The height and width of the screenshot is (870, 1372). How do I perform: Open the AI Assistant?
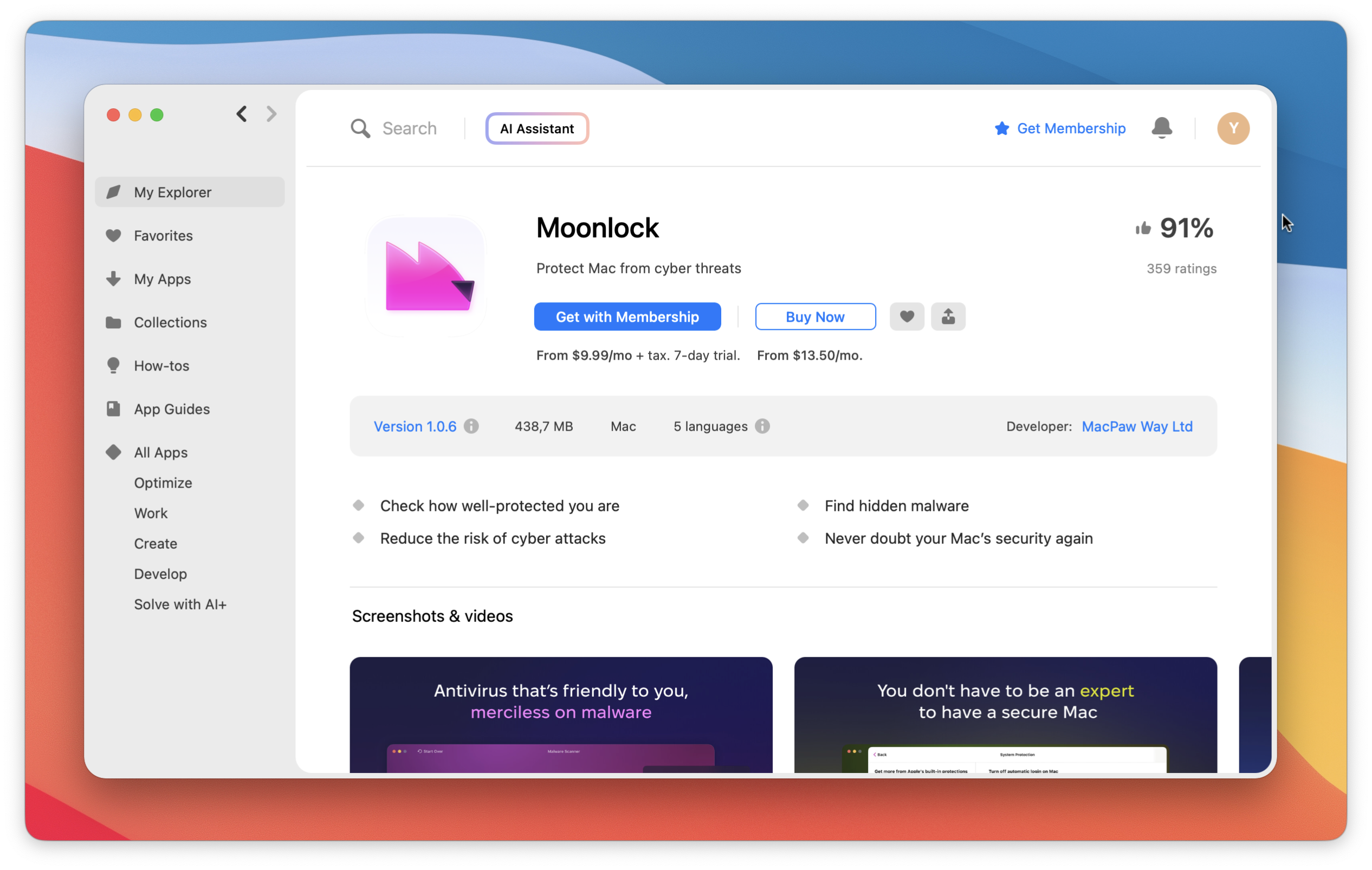pyautogui.click(x=537, y=129)
